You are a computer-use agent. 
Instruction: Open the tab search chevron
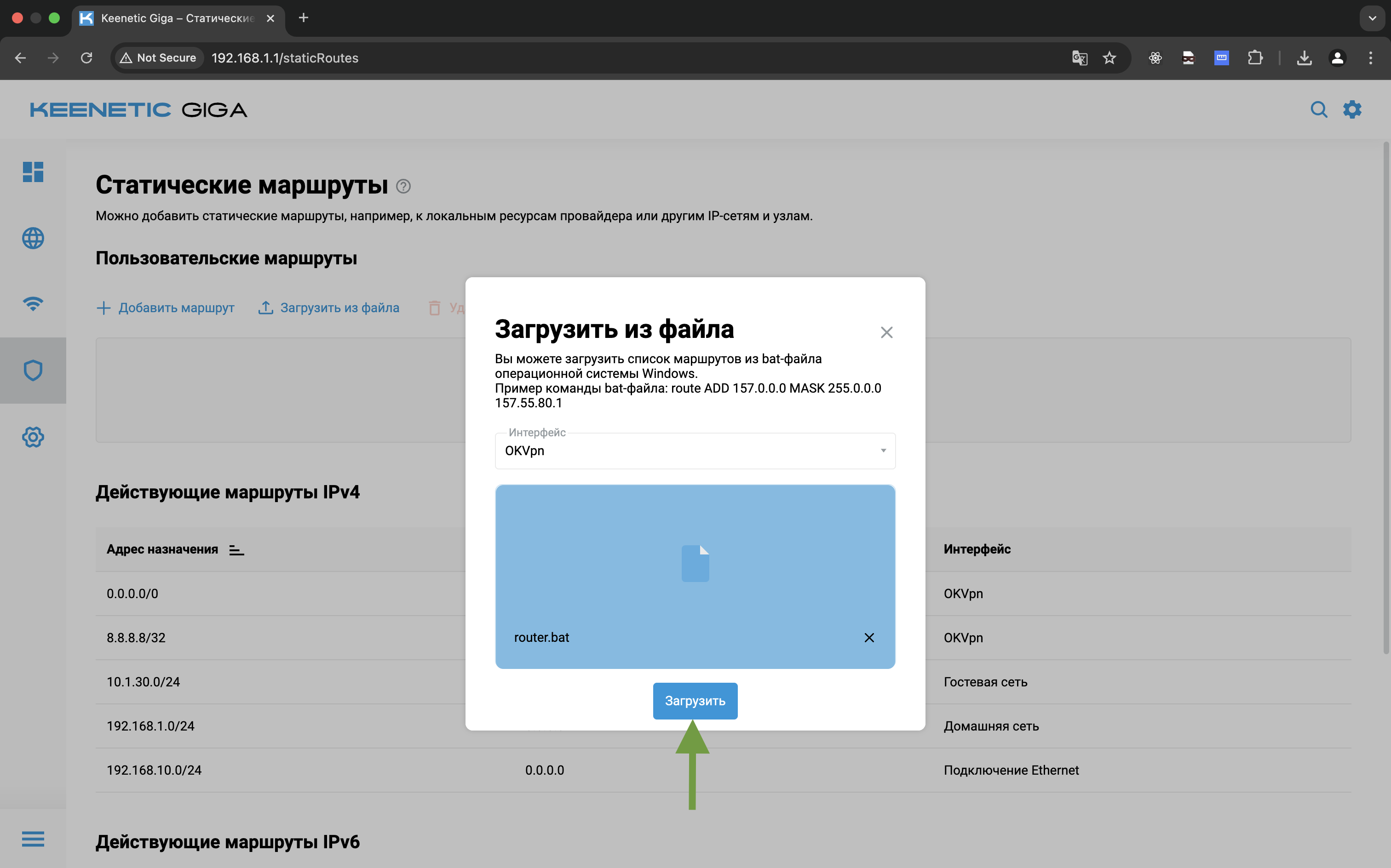point(1372,18)
